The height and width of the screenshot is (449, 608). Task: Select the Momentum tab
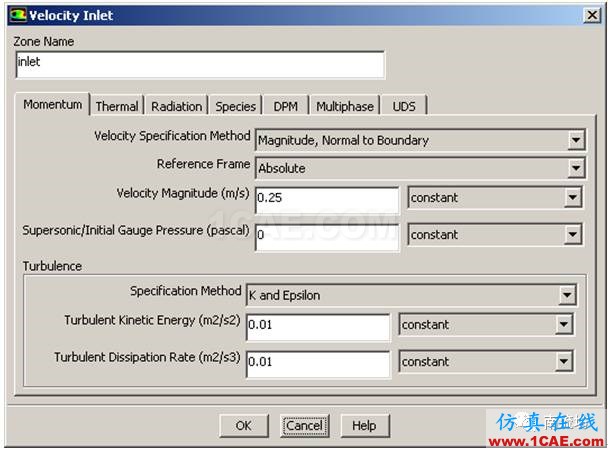pos(52,104)
